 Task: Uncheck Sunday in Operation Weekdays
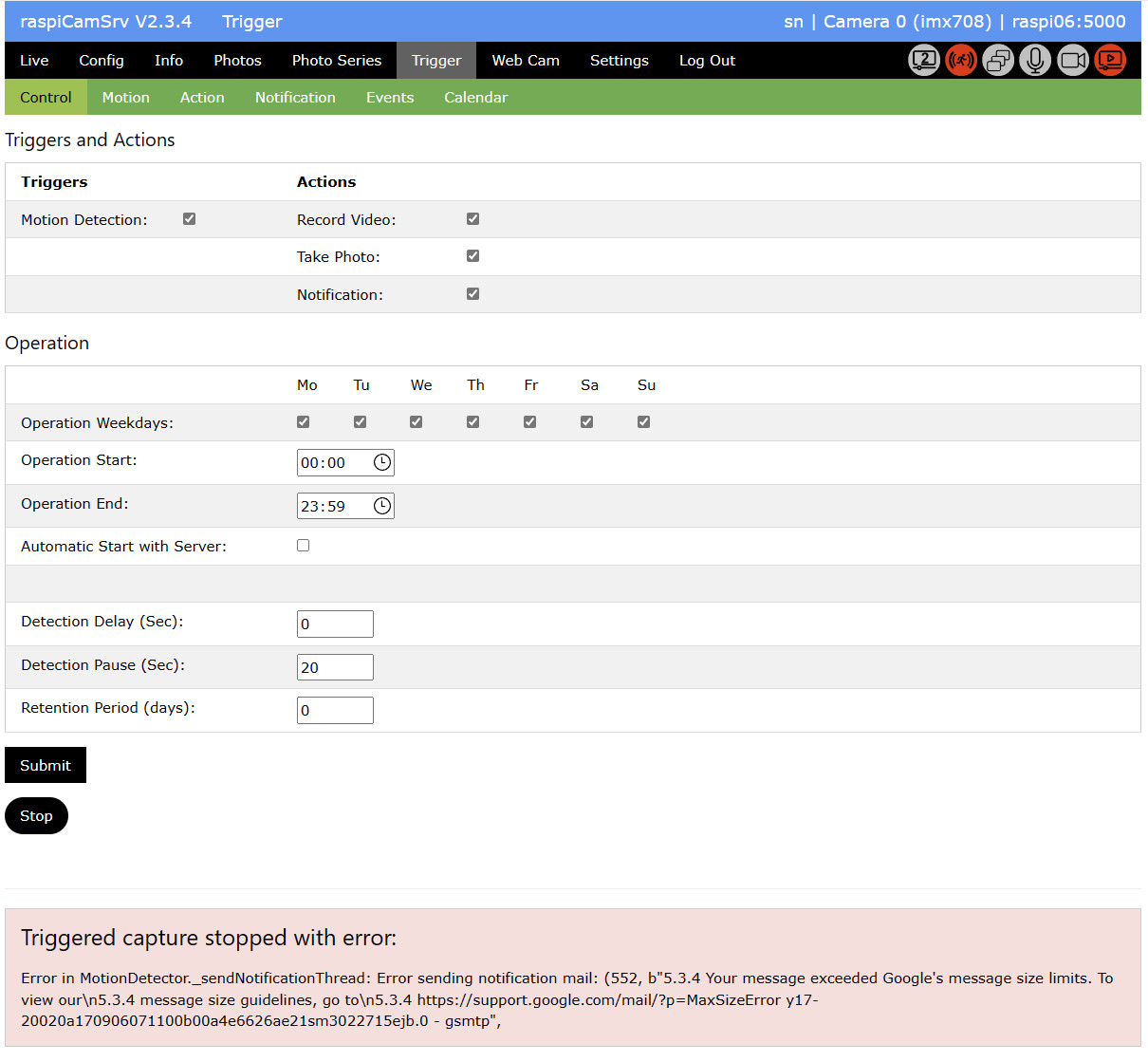coord(643,422)
